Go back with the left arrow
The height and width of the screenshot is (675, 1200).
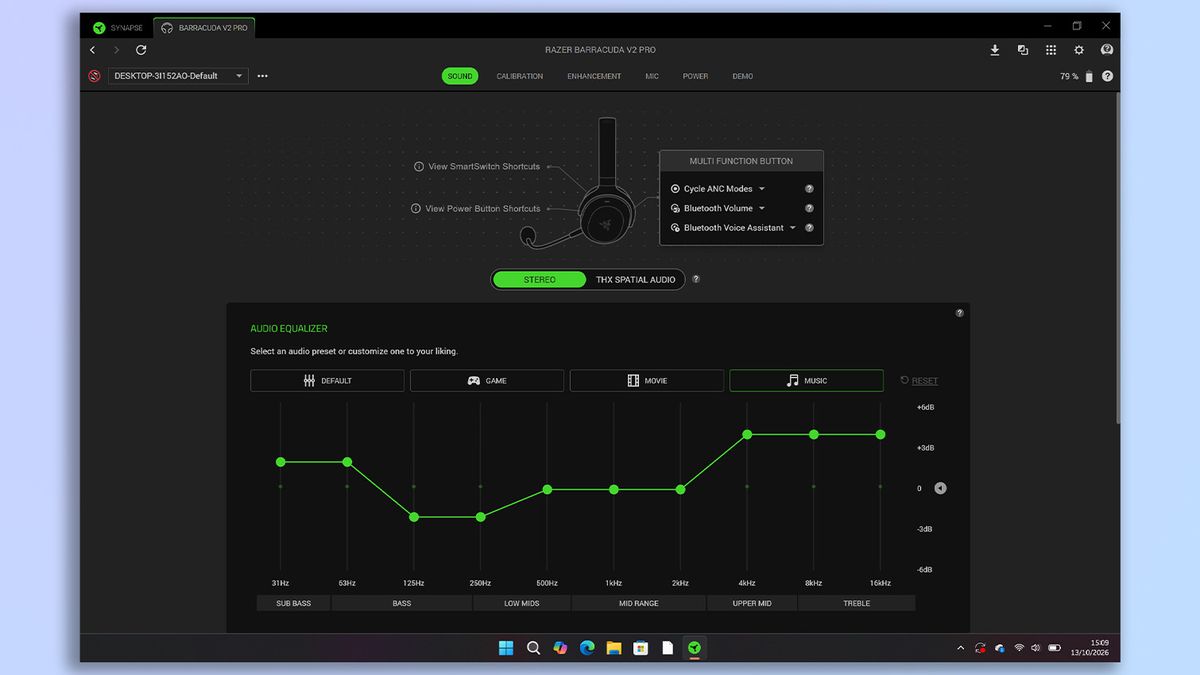pyautogui.click(x=93, y=50)
